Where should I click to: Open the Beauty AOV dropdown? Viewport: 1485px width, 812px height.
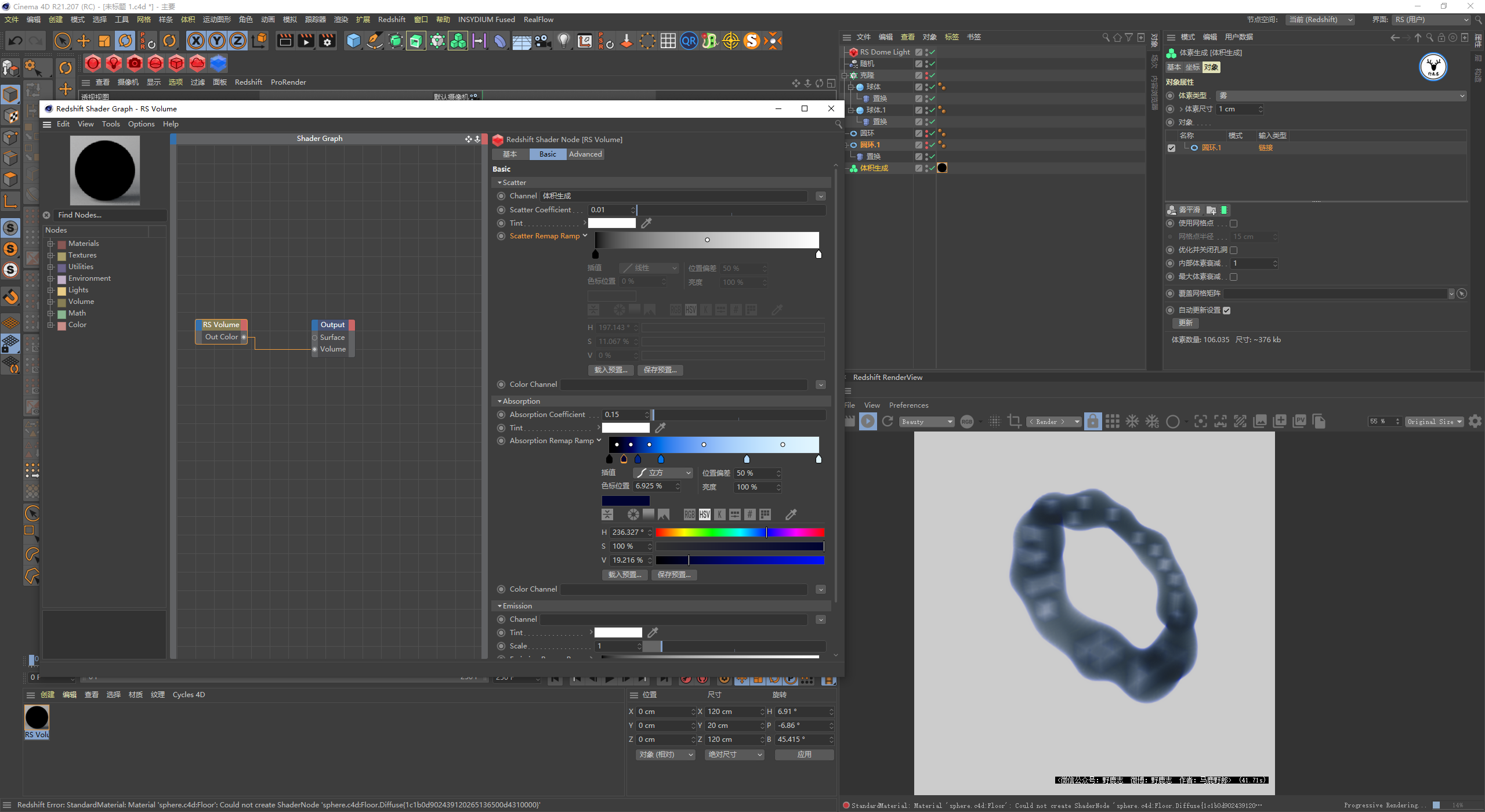click(x=926, y=422)
